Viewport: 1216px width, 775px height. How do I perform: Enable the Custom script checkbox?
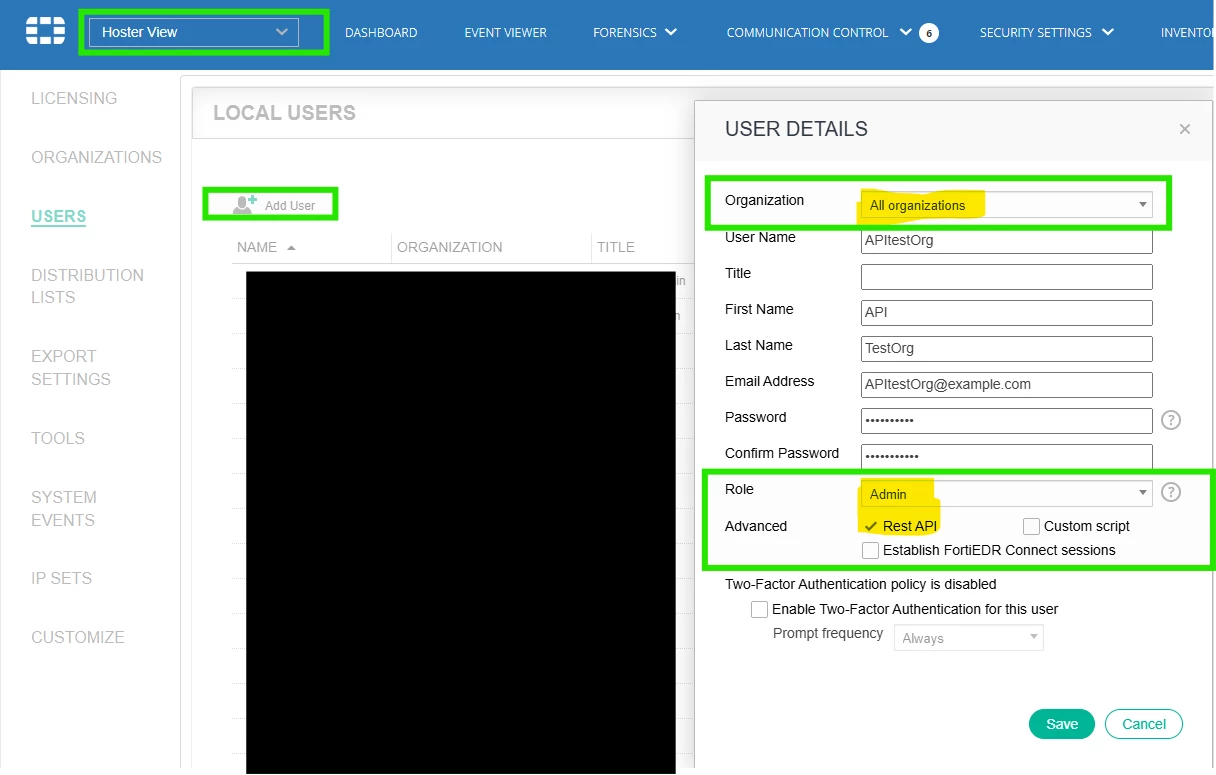point(1031,526)
